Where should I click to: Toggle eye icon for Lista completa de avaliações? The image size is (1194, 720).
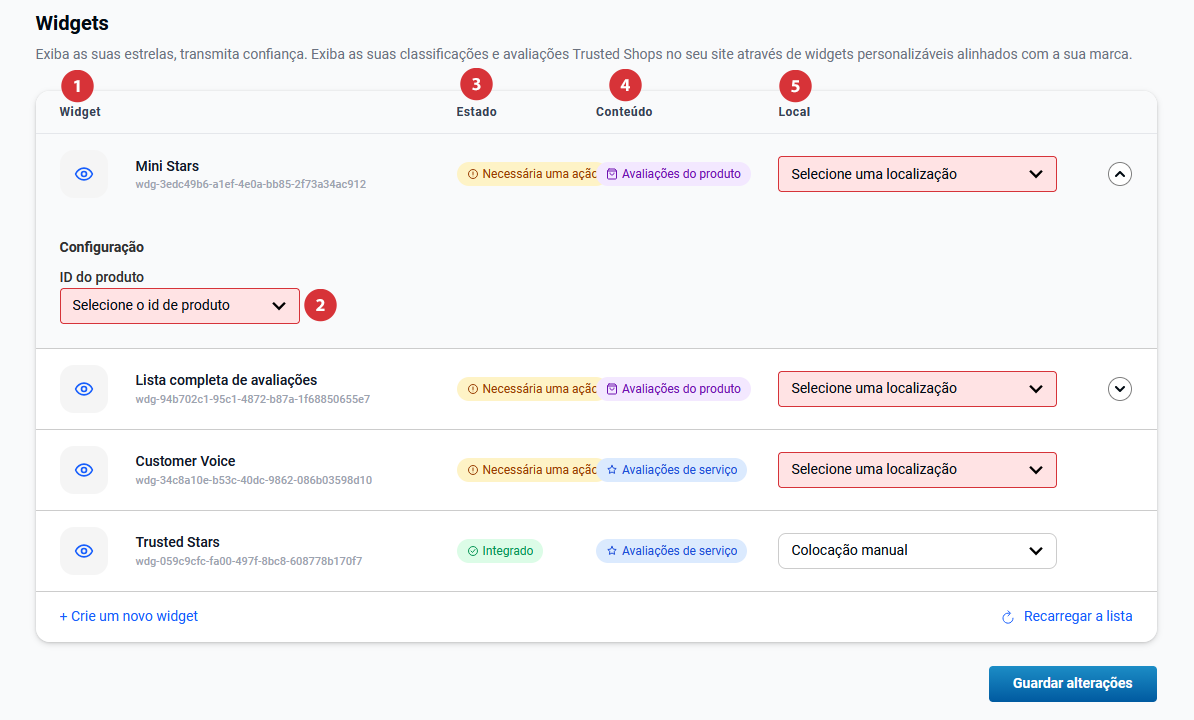(x=84, y=389)
